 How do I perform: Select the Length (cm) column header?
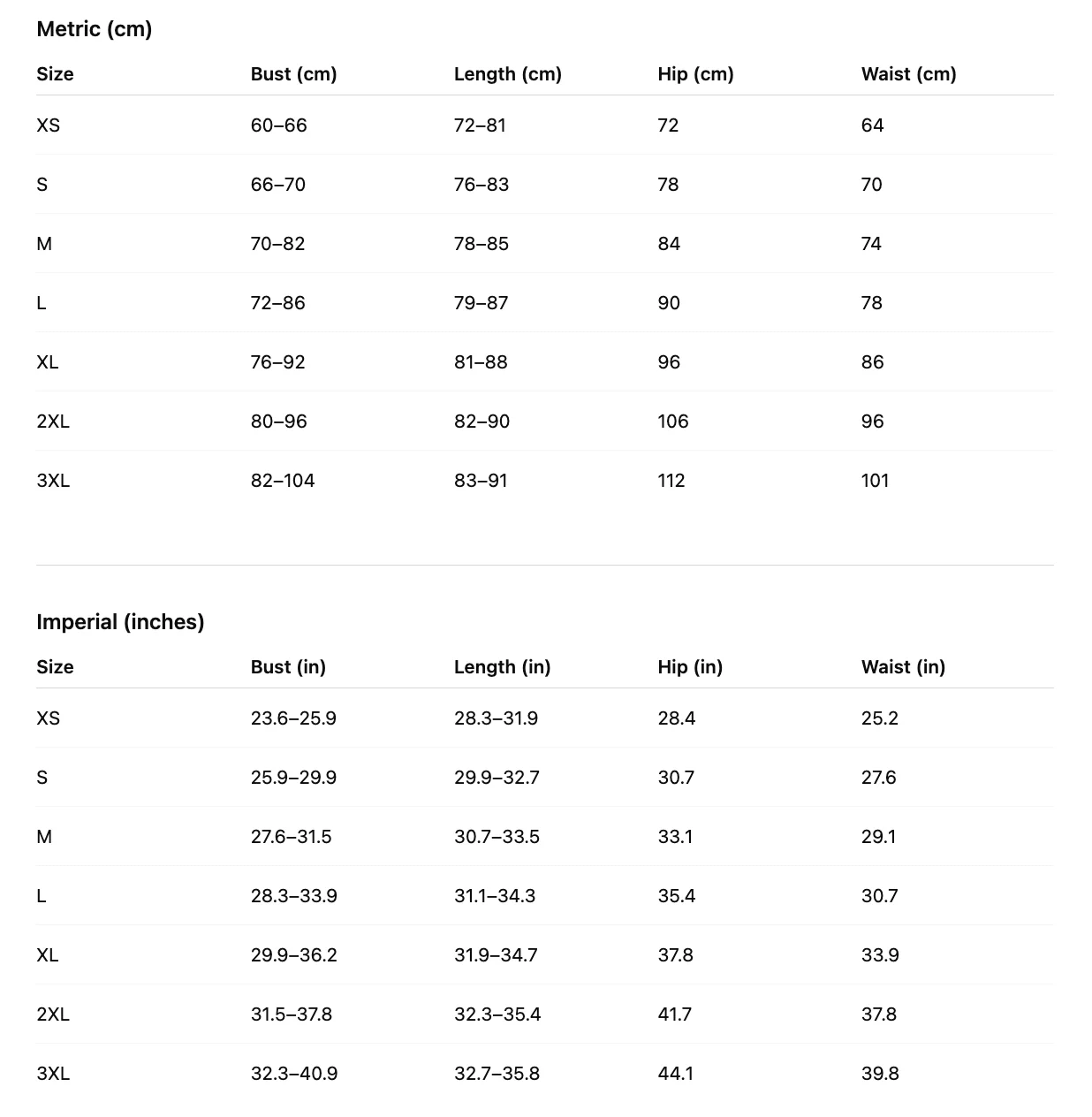pos(508,74)
